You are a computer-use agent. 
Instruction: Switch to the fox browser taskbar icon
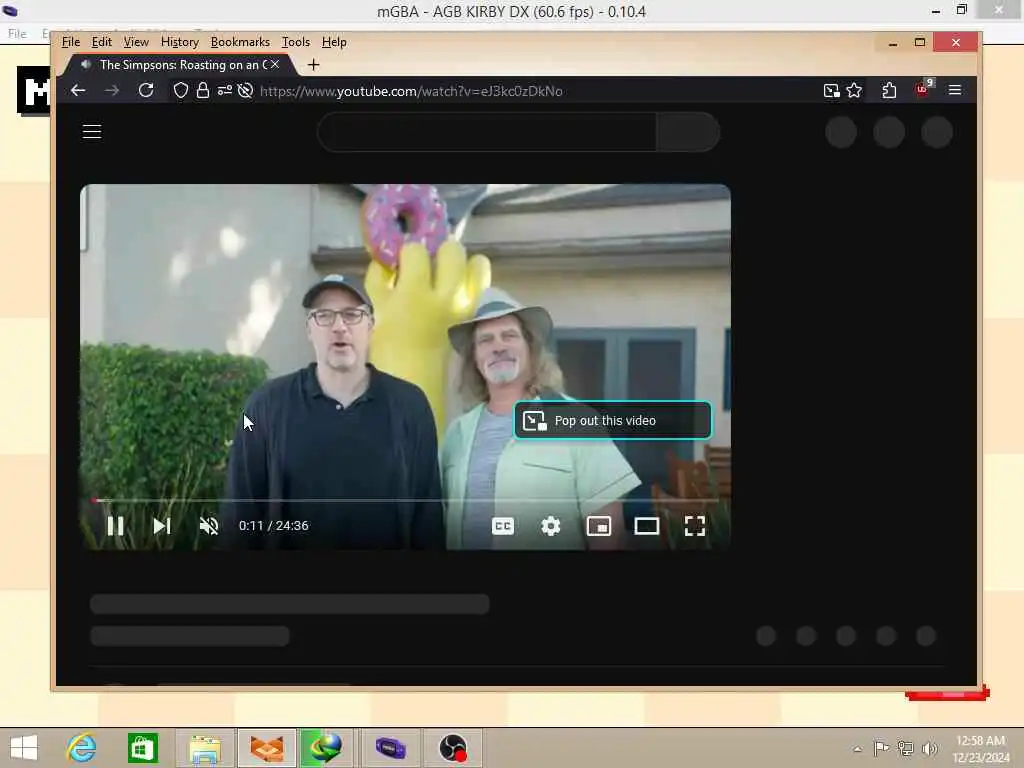click(267, 748)
